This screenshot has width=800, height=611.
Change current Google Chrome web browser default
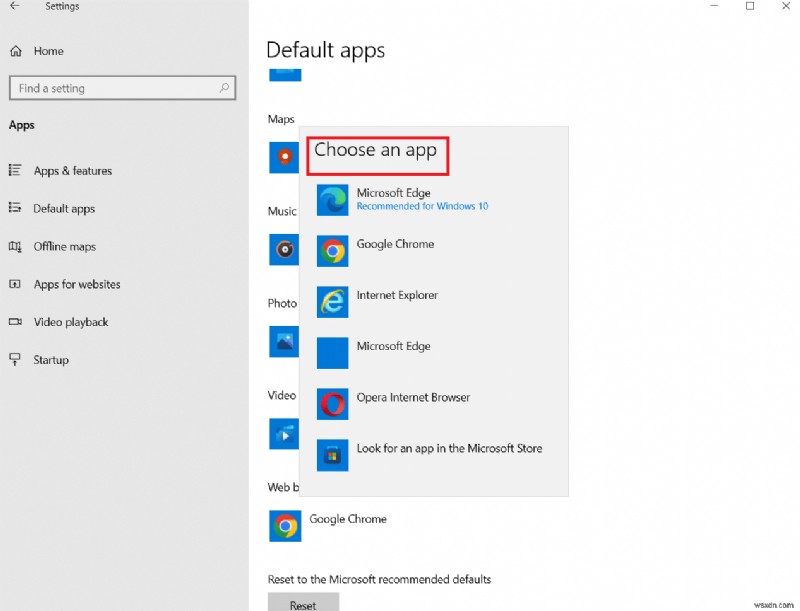[x=348, y=519]
